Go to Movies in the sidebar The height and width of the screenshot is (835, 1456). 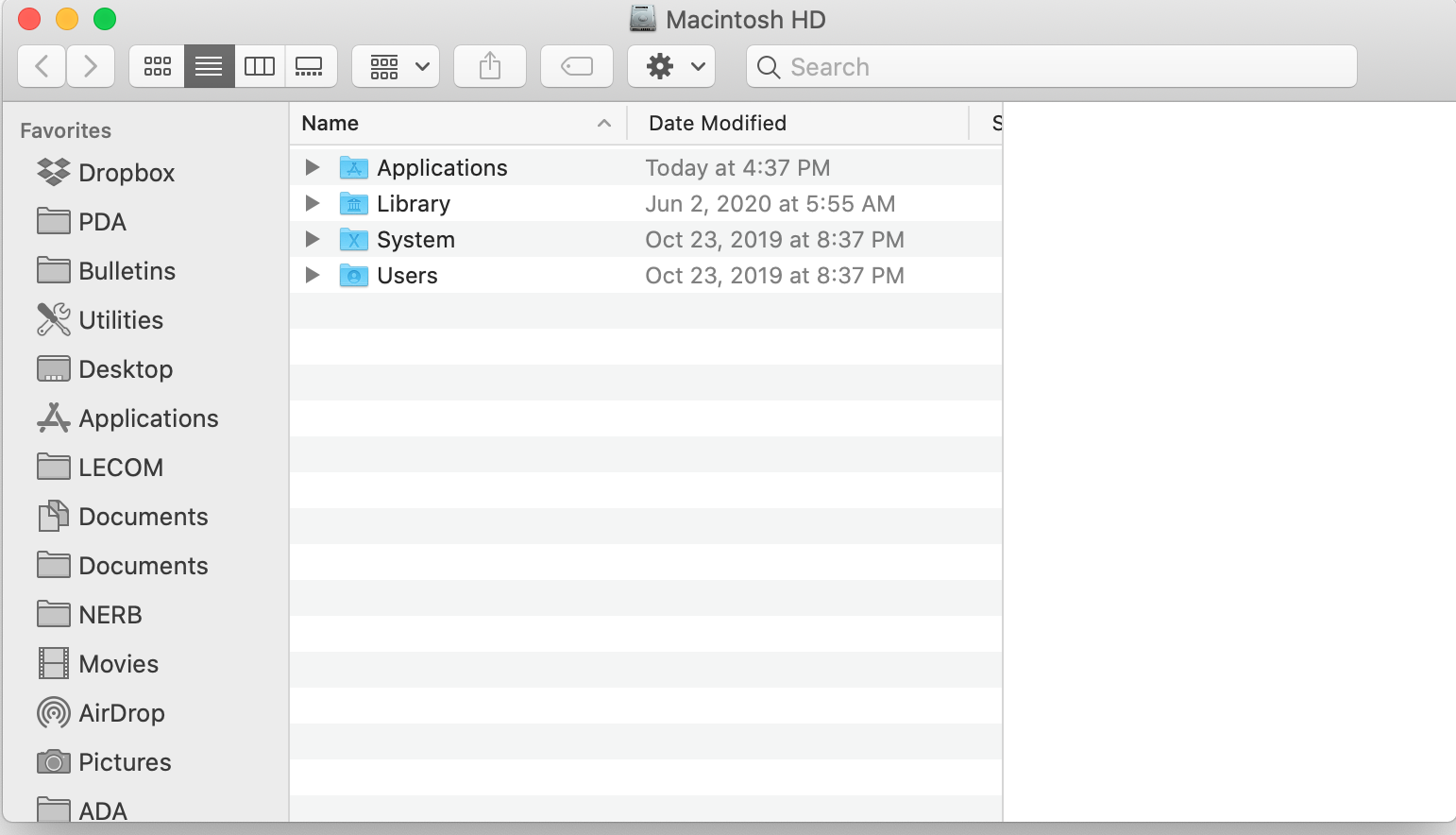click(97, 664)
